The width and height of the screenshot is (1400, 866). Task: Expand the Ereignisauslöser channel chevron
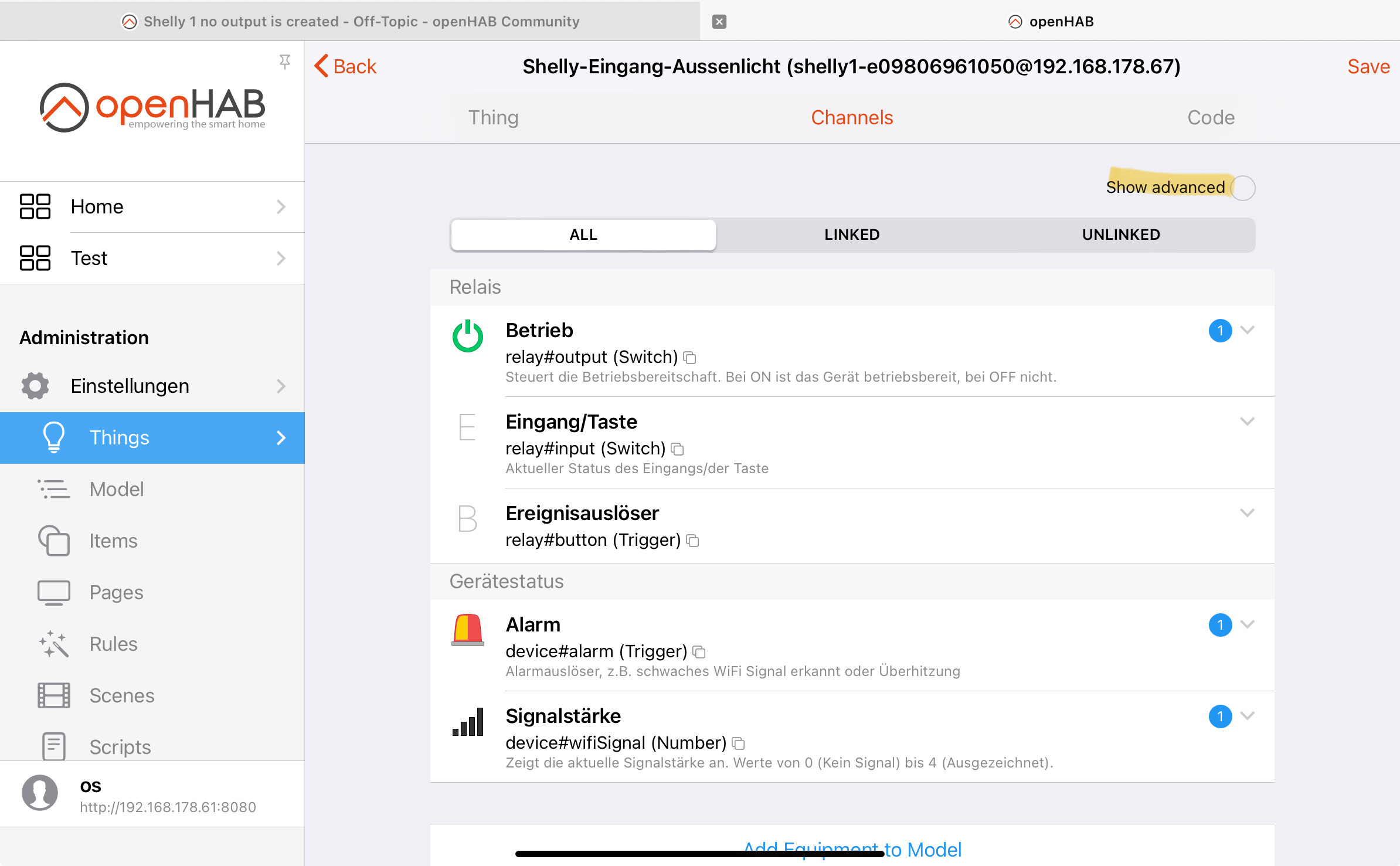coord(1248,513)
